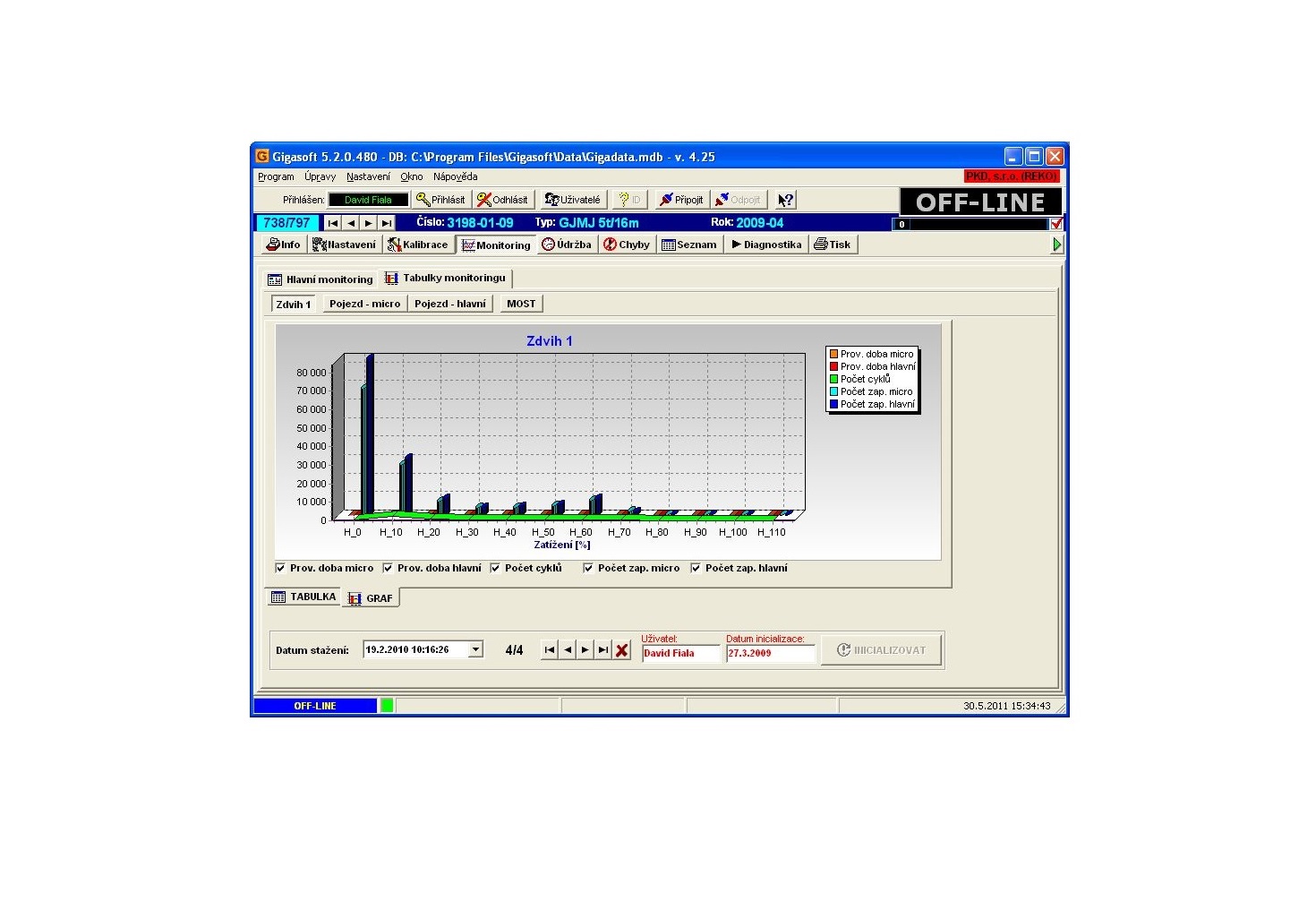Switch to the Hlavní monitoring tab
The height and width of the screenshot is (919, 1316).
[320, 279]
